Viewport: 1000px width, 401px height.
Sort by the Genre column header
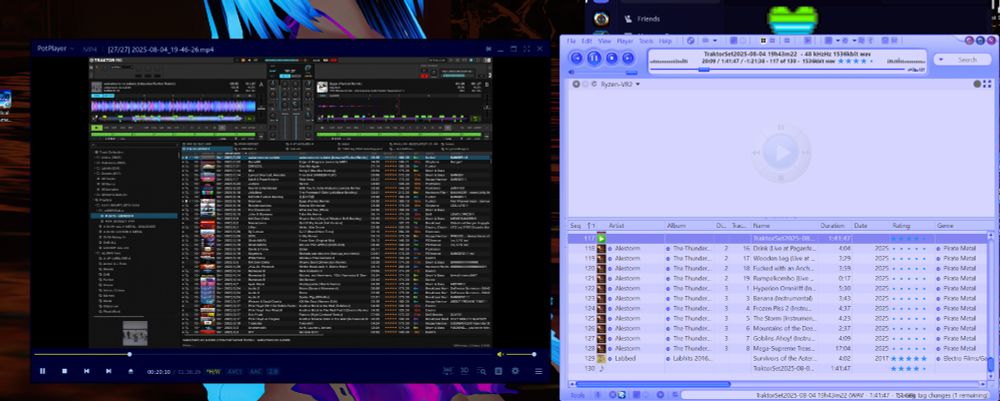tap(945, 226)
